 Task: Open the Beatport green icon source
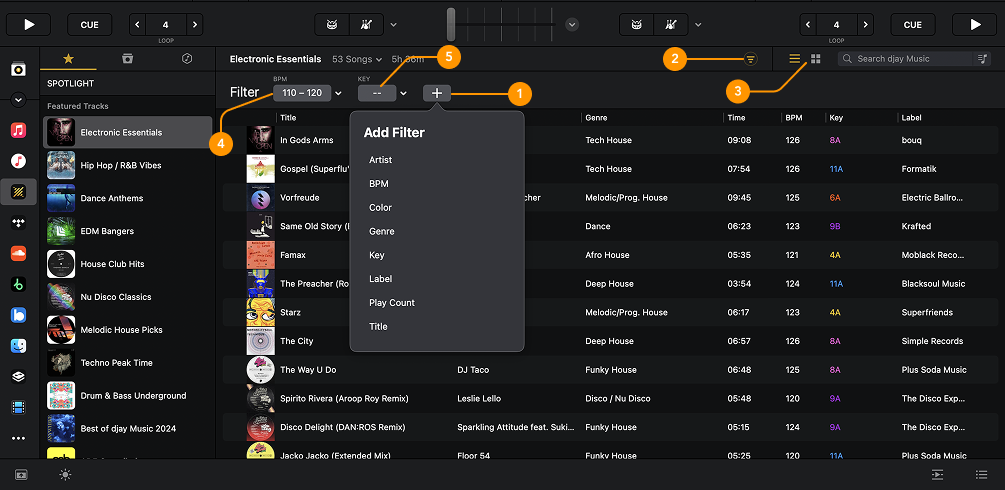click(x=19, y=284)
